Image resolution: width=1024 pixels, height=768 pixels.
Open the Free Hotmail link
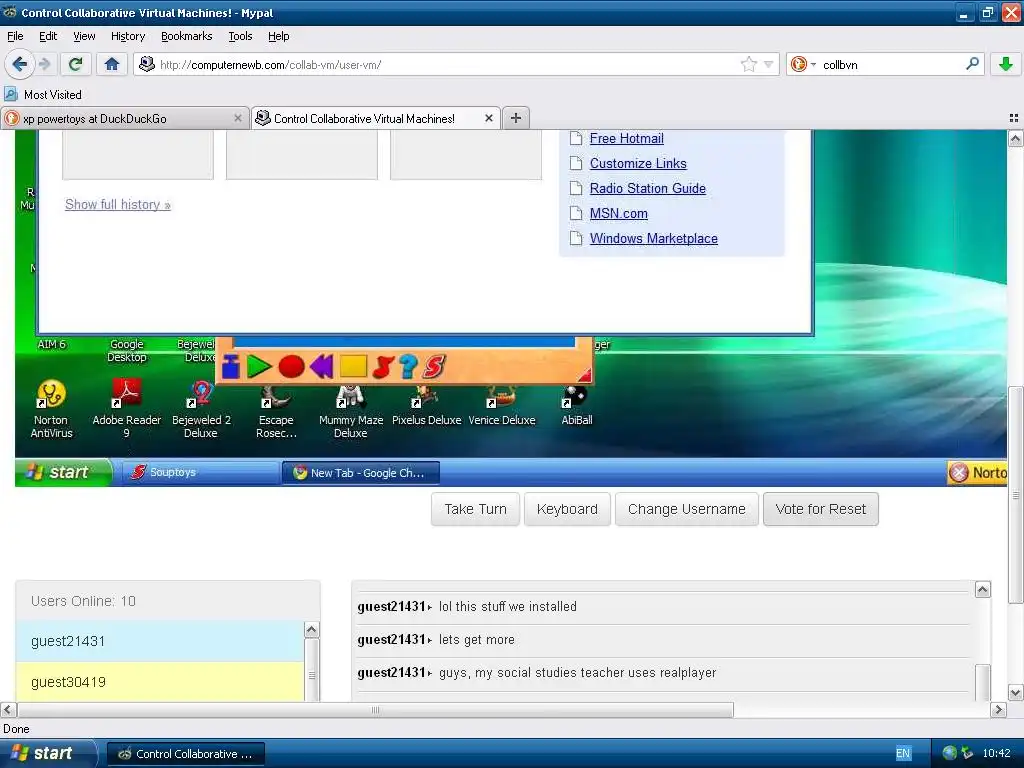626,138
